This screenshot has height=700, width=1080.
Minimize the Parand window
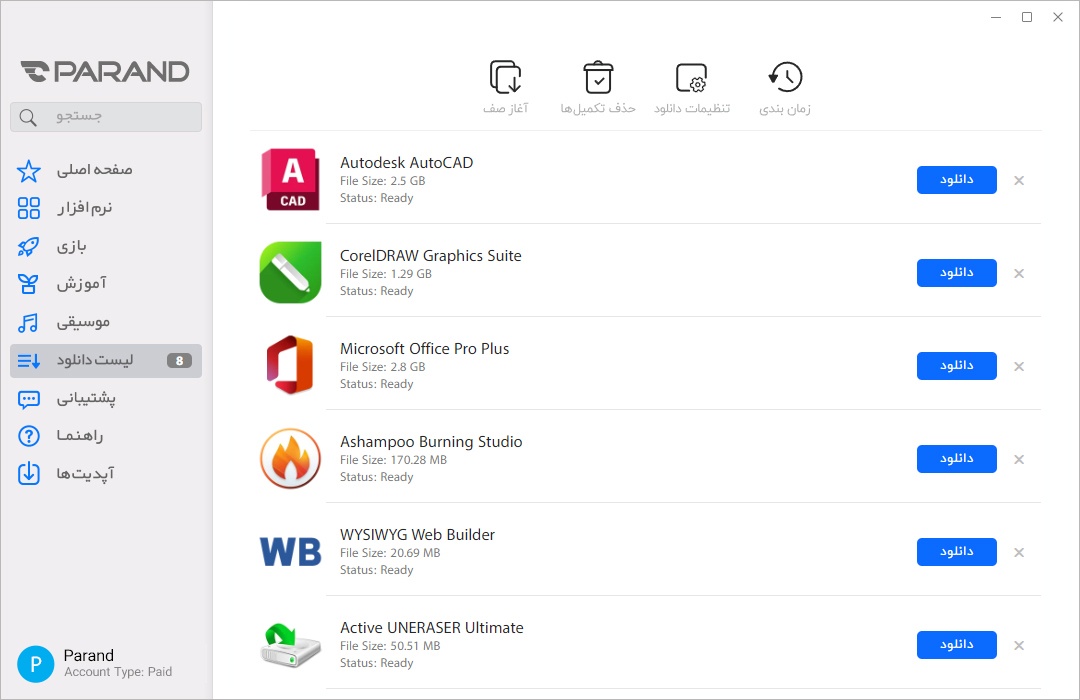[995, 17]
